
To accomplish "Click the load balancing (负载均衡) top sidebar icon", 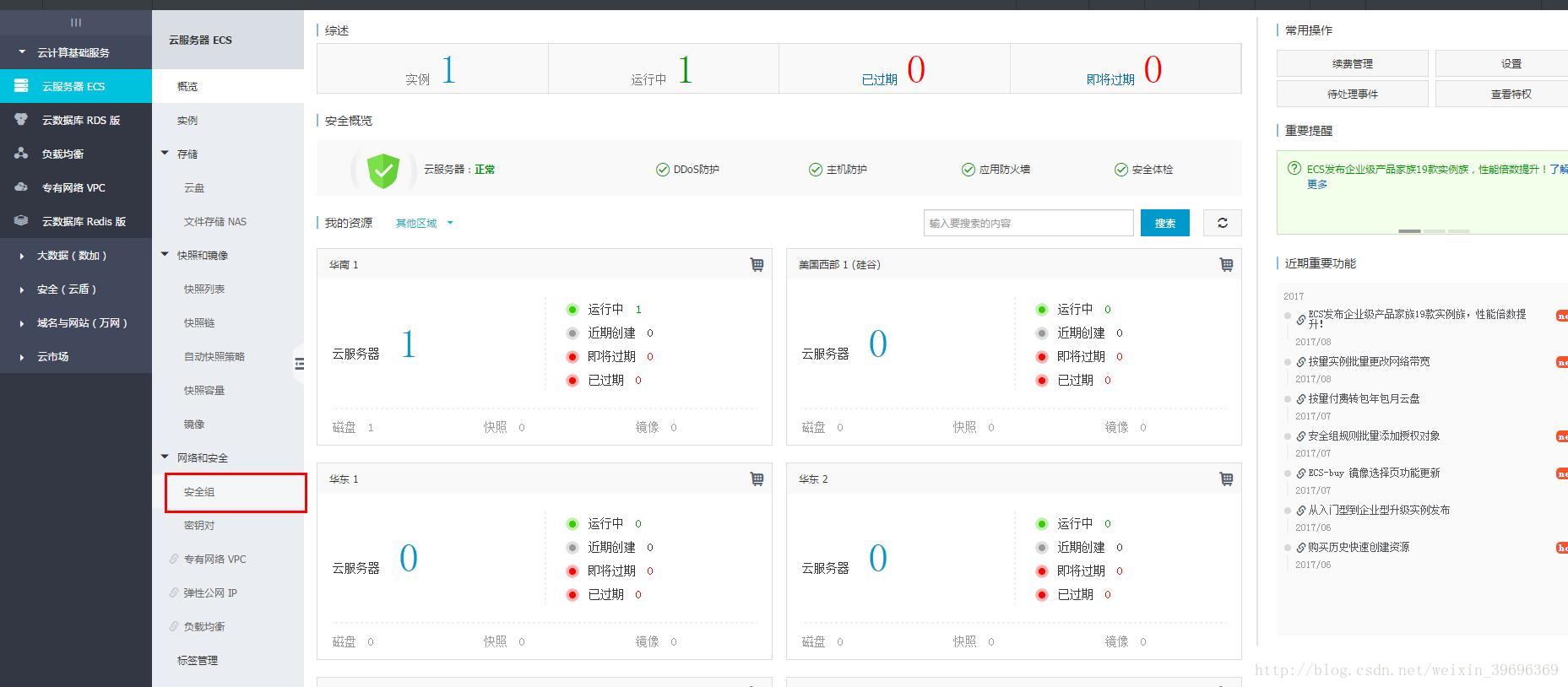I will pyautogui.click(x=21, y=154).
